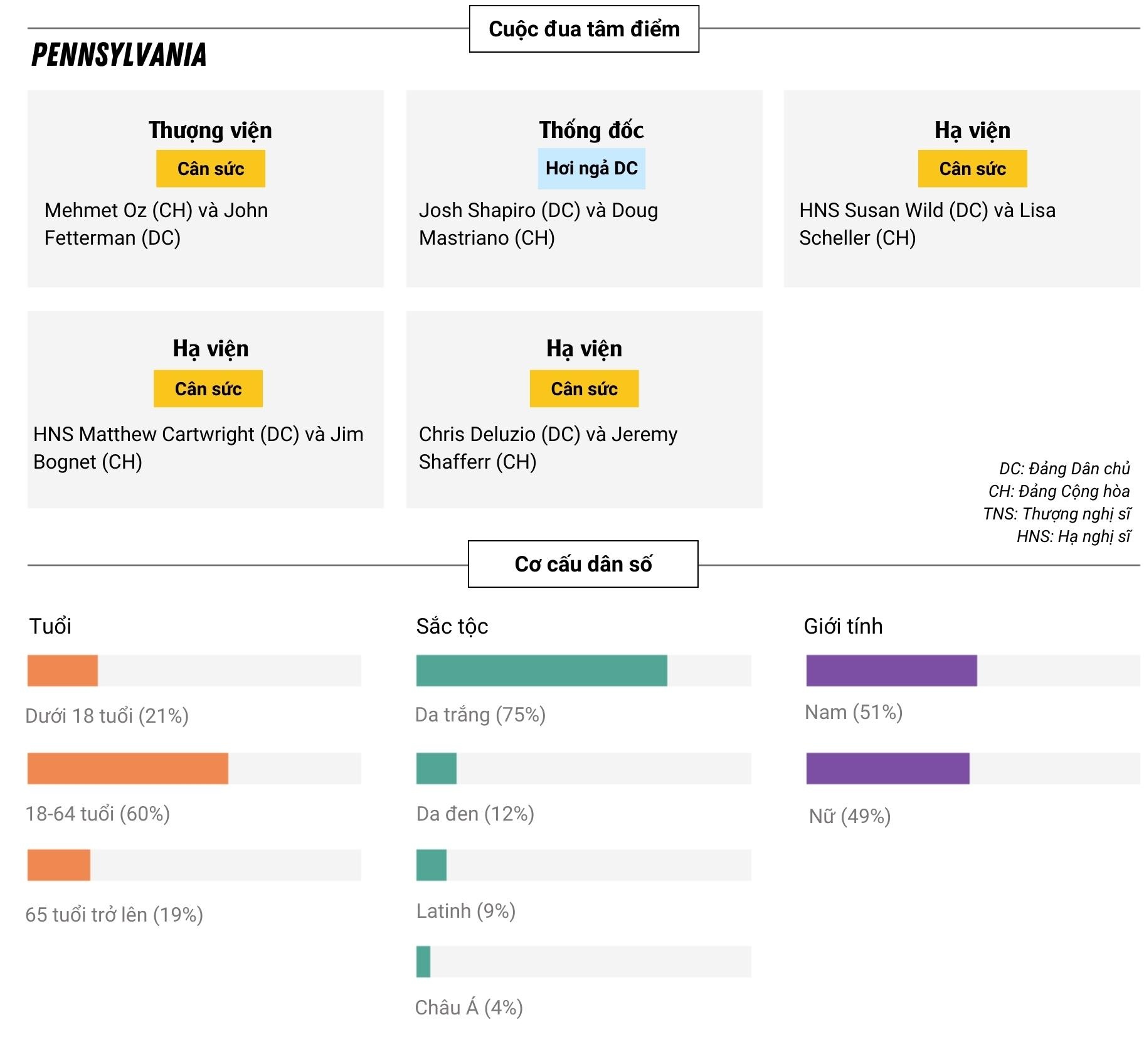
Task: Select the Josh Shapiro and Doug Mastriano text
Action: coord(538,224)
